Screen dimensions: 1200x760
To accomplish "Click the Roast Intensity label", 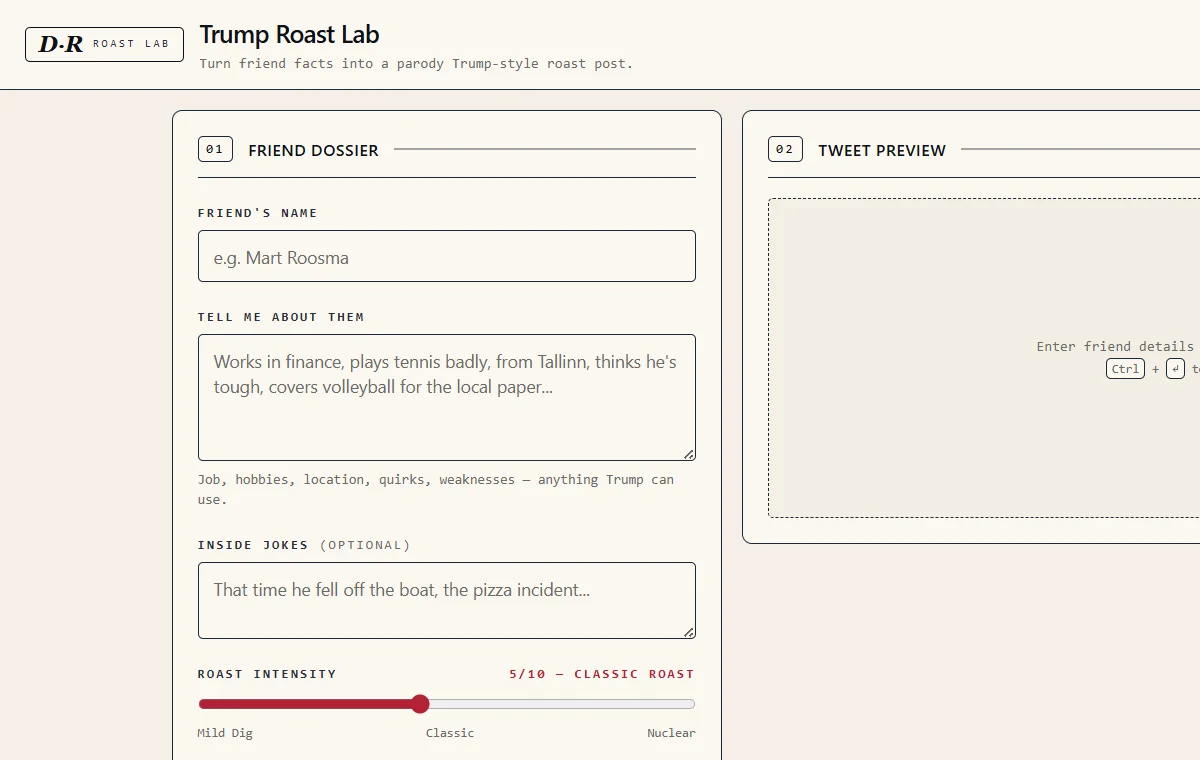I will click(267, 674).
